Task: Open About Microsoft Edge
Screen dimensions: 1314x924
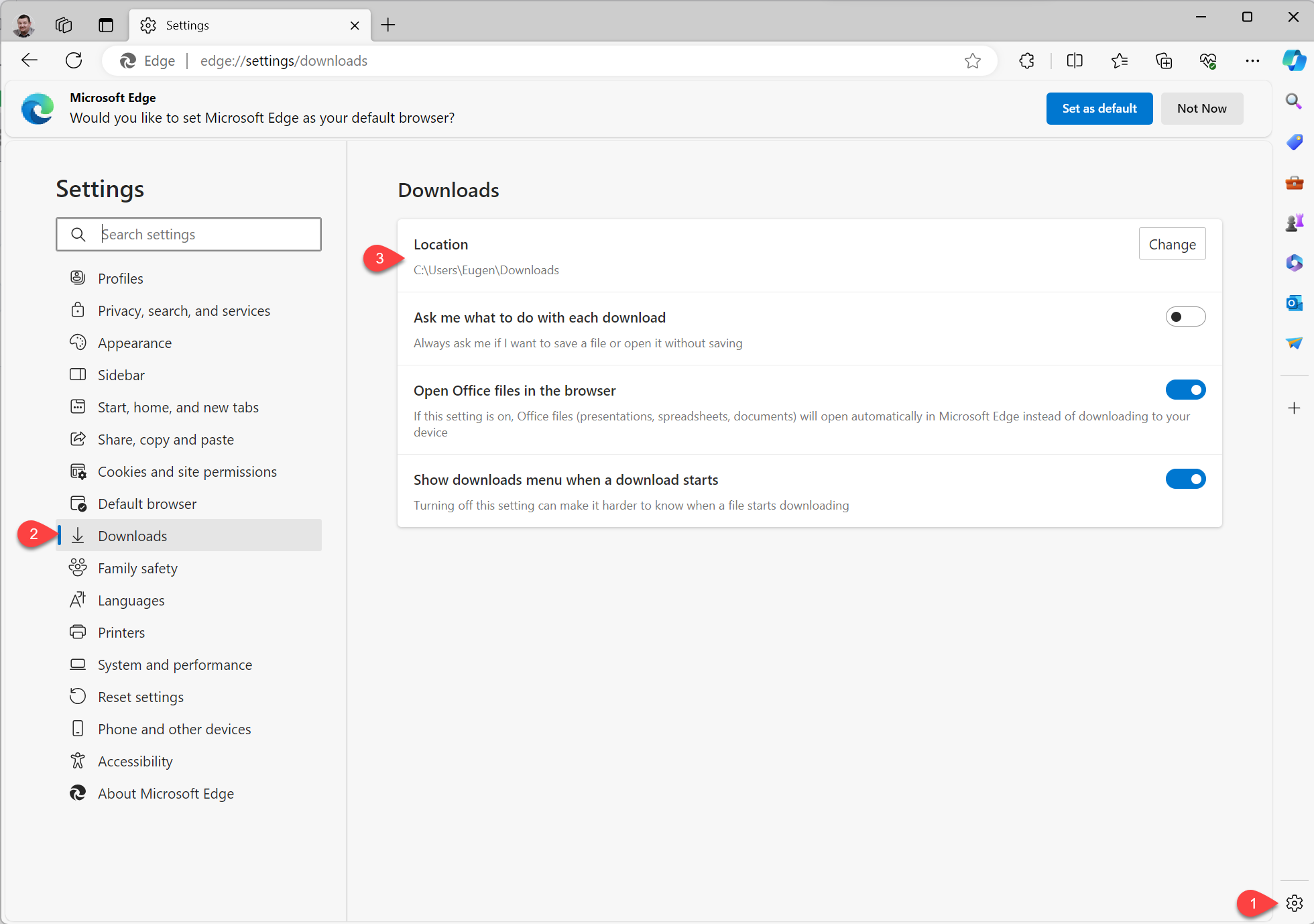Action: (188, 793)
